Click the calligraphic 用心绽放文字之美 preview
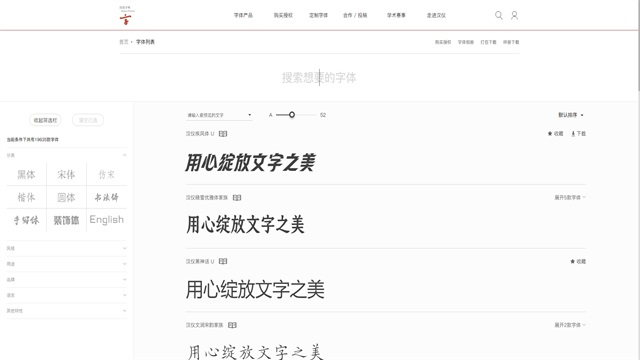This screenshot has width=640, height=360. (255, 352)
